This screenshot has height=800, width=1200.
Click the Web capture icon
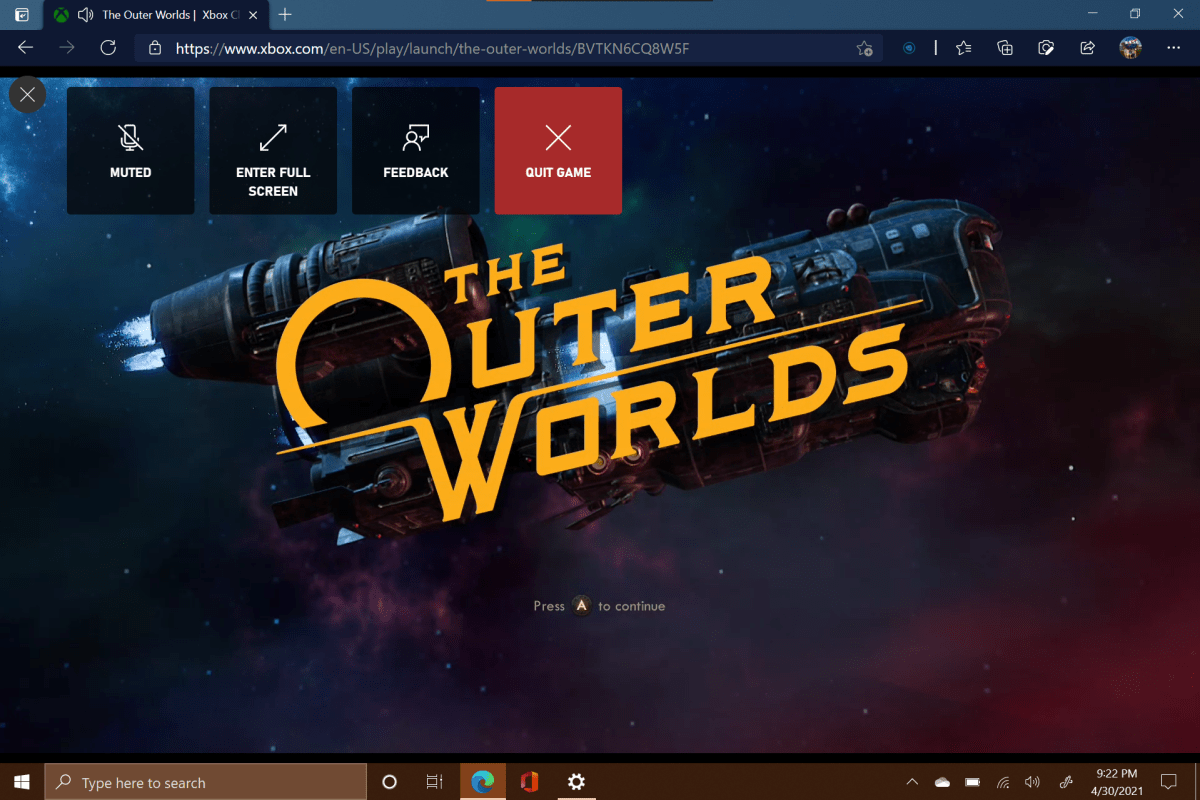click(1046, 48)
